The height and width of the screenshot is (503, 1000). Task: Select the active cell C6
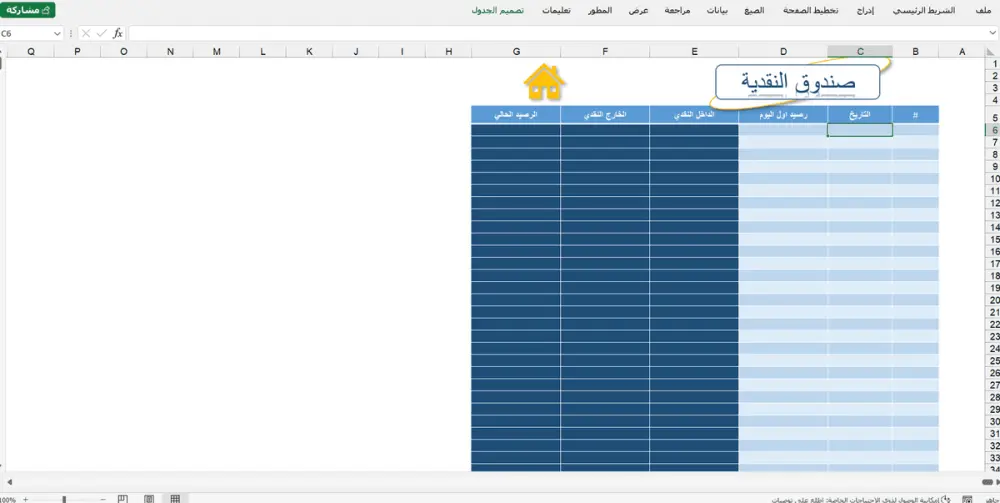coord(860,130)
